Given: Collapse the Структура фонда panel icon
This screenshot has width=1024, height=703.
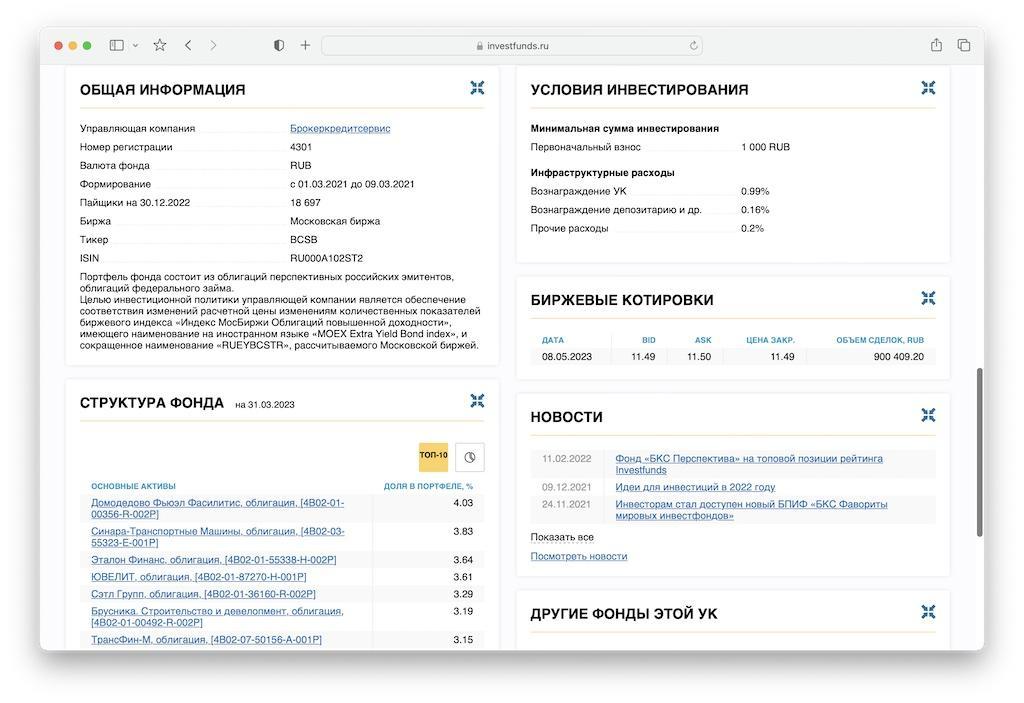Looking at the screenshot, I should 477,401.
